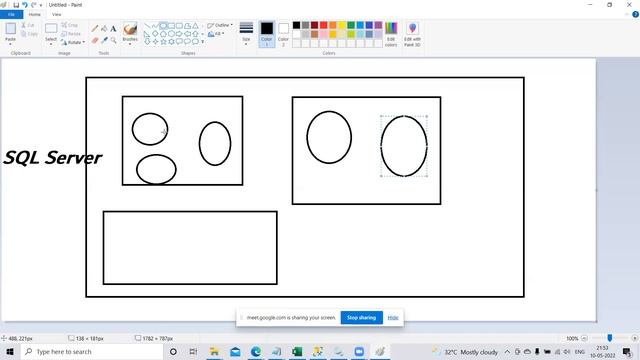Screen dimensions: 640x360
Task: Click the selected oval on the canvas
Action: point(404,146)
